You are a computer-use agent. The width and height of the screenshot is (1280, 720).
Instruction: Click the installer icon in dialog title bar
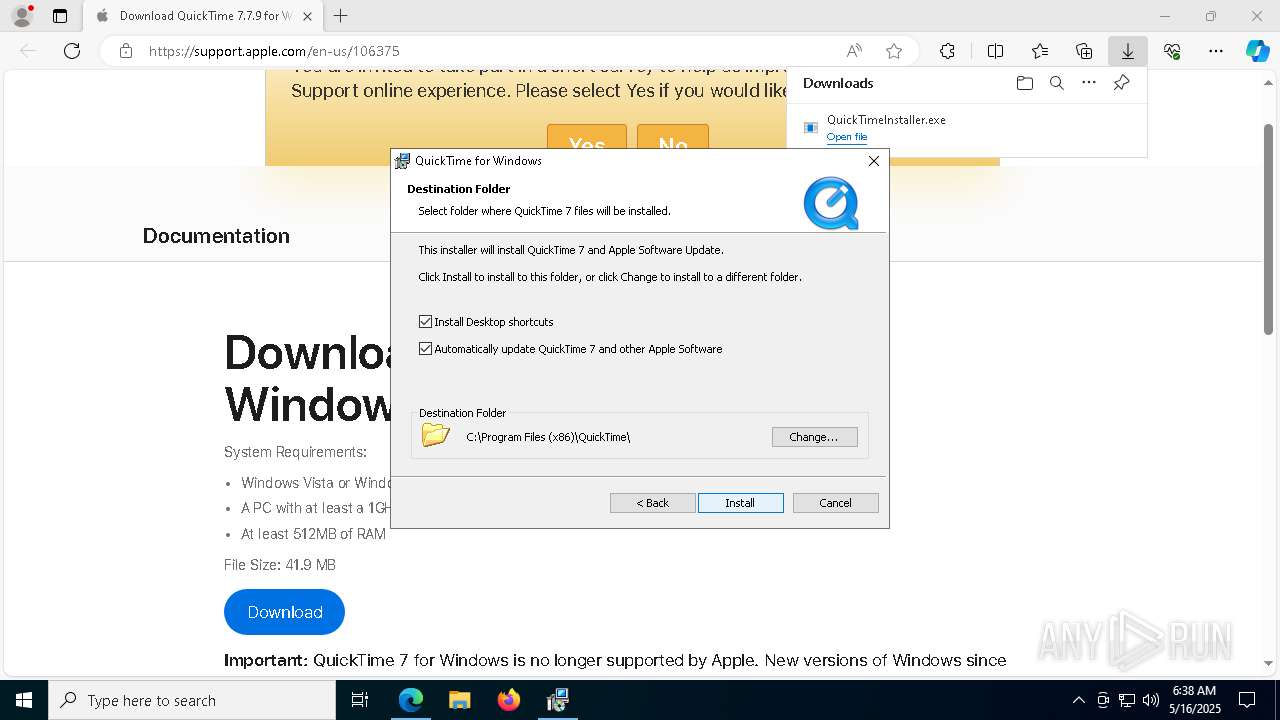[x=403, y=161]
